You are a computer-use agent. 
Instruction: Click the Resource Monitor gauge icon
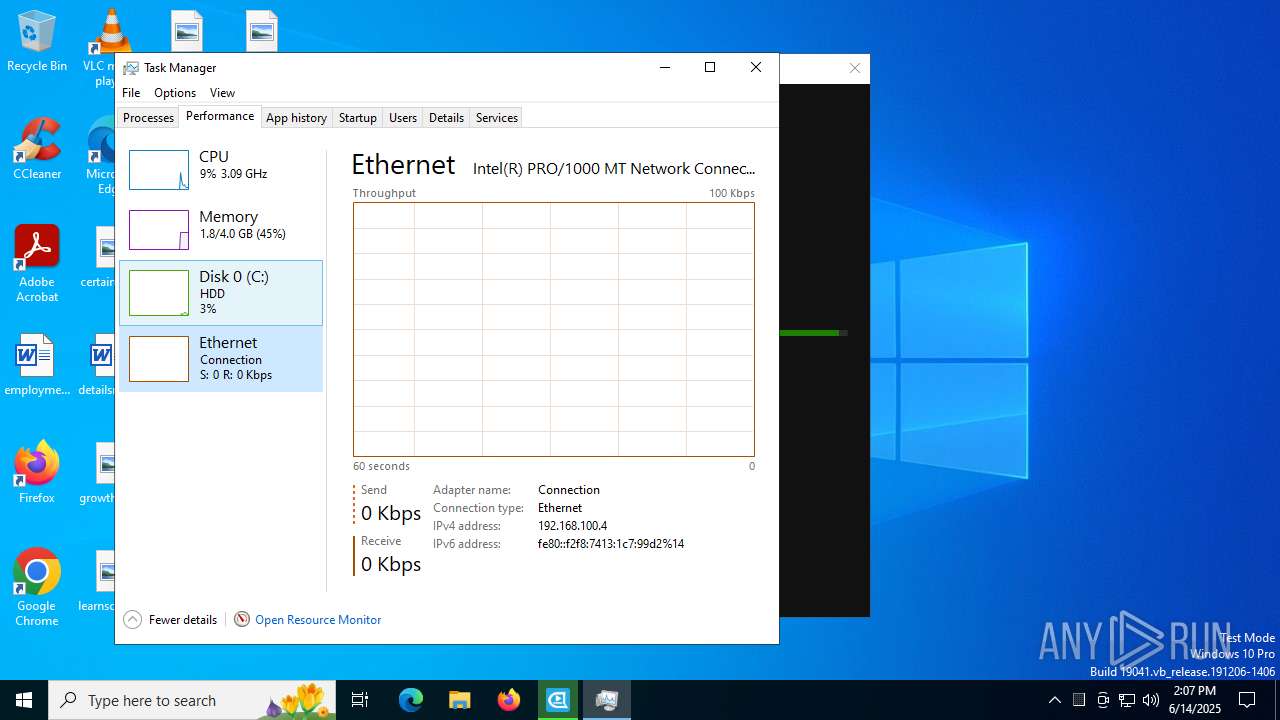pos(242,619)
